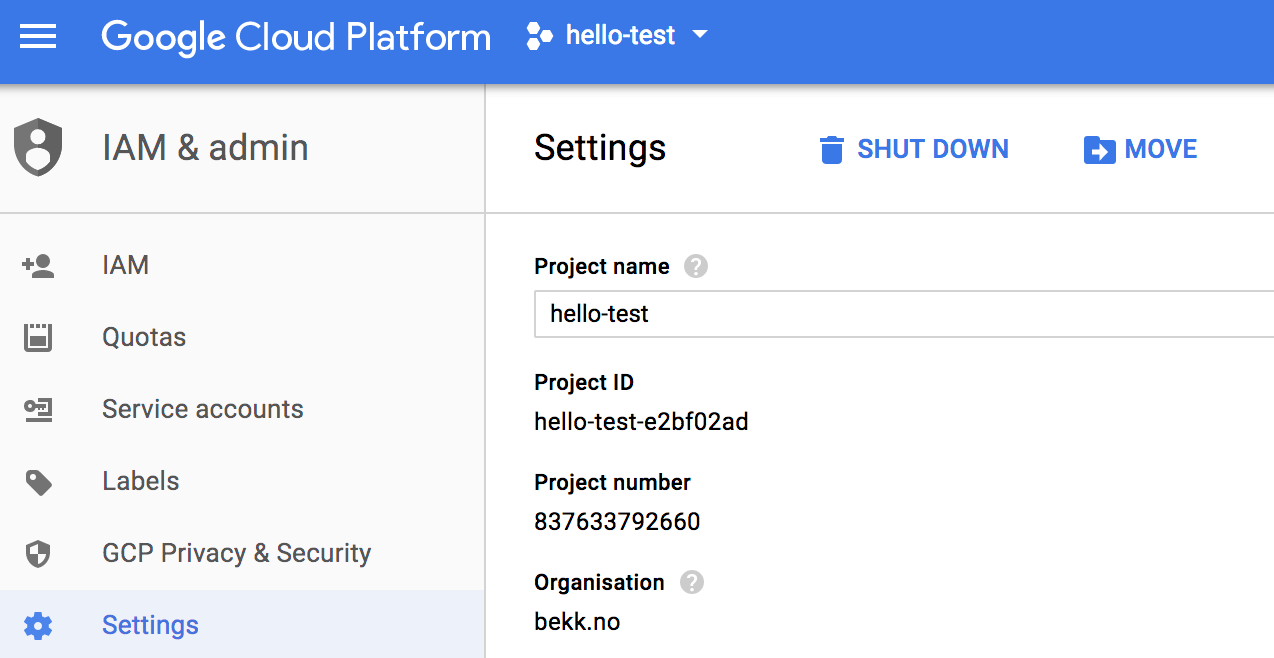Click the Labels tag icon

click(x=38, y=482)
